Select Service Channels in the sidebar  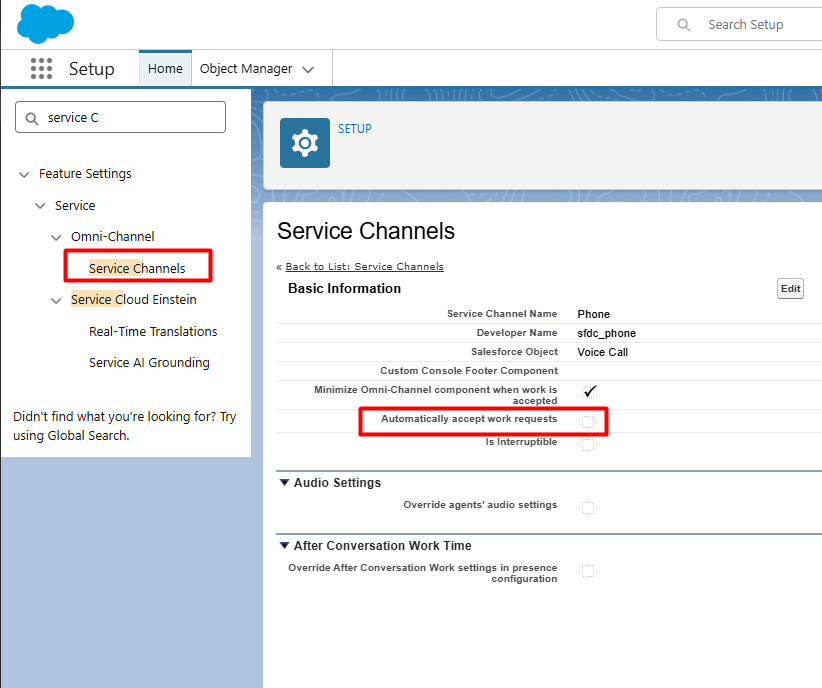click(137, 268)
